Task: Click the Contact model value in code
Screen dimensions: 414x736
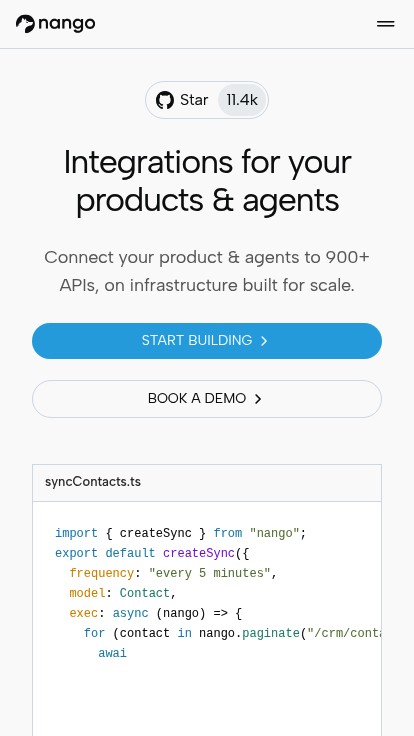Action: [145, 593]
